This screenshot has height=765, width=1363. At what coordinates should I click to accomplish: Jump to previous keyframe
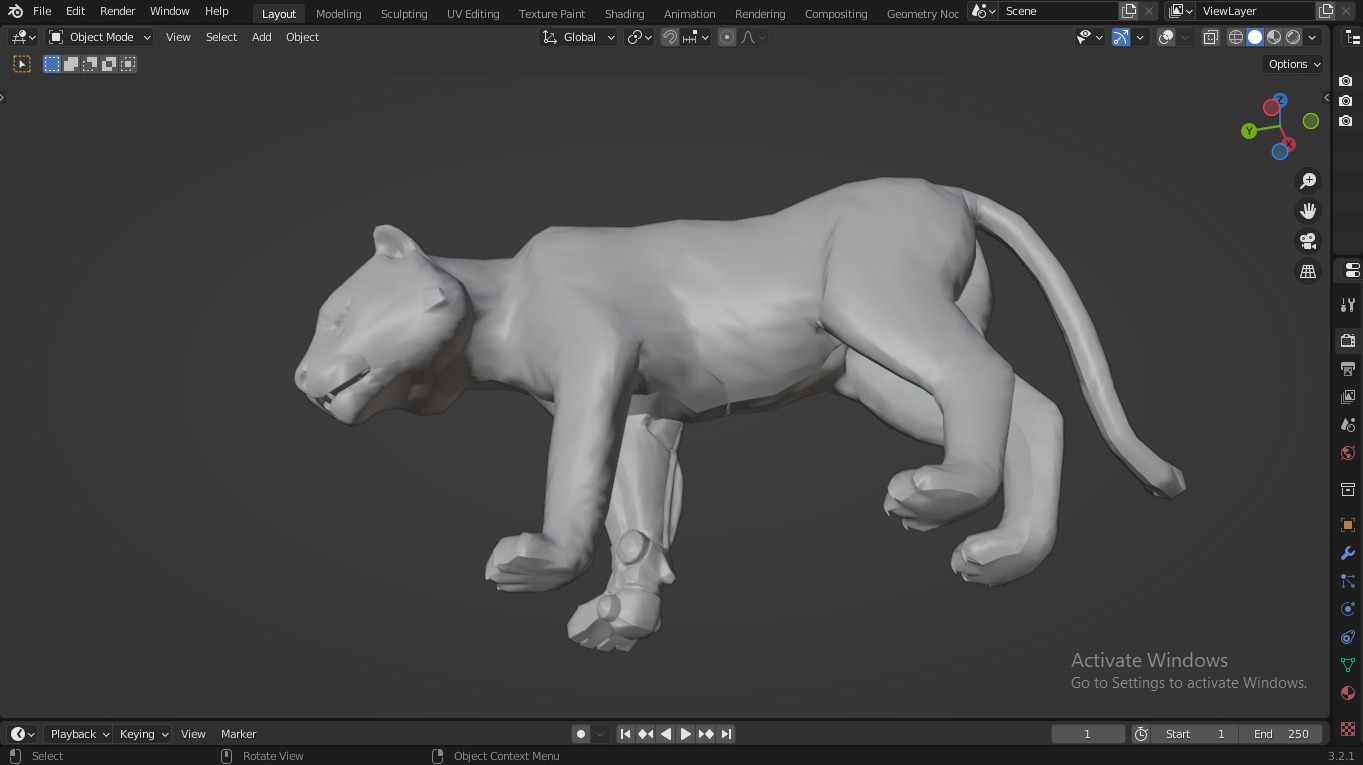(645, 734)
